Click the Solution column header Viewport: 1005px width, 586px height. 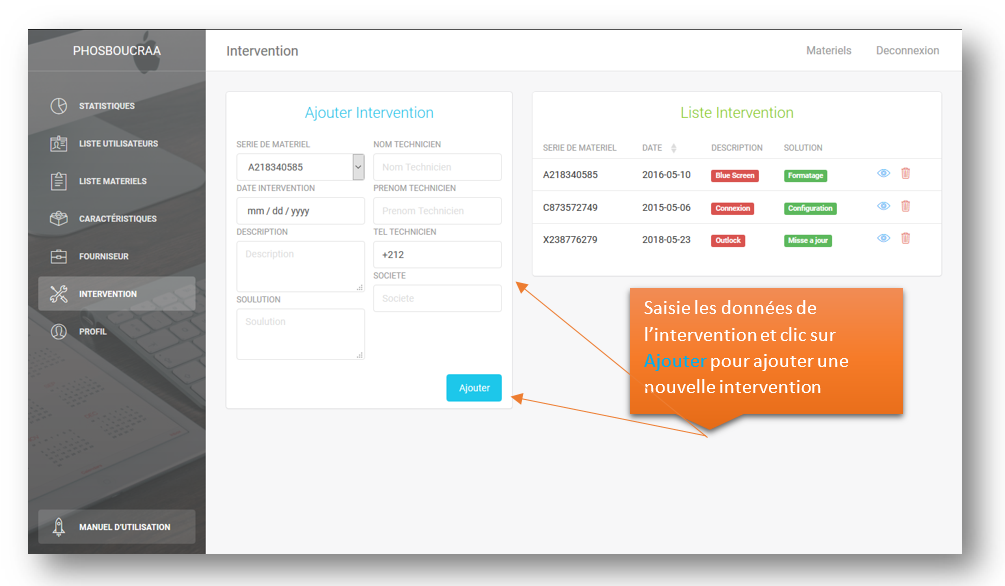click(803, 148)
